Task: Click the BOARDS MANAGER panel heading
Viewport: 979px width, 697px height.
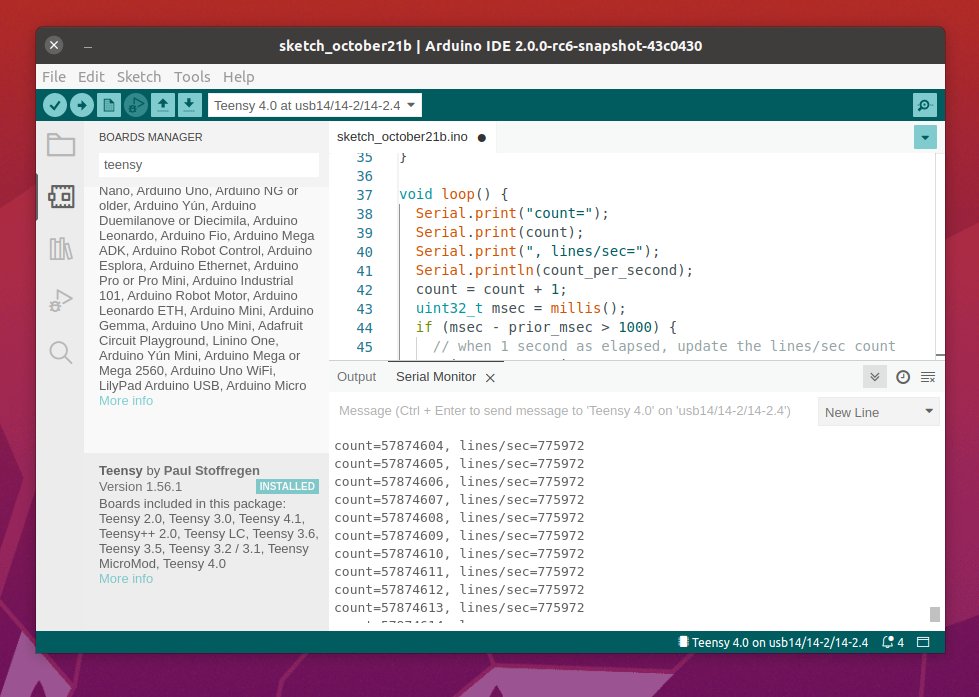Action: 150,137
